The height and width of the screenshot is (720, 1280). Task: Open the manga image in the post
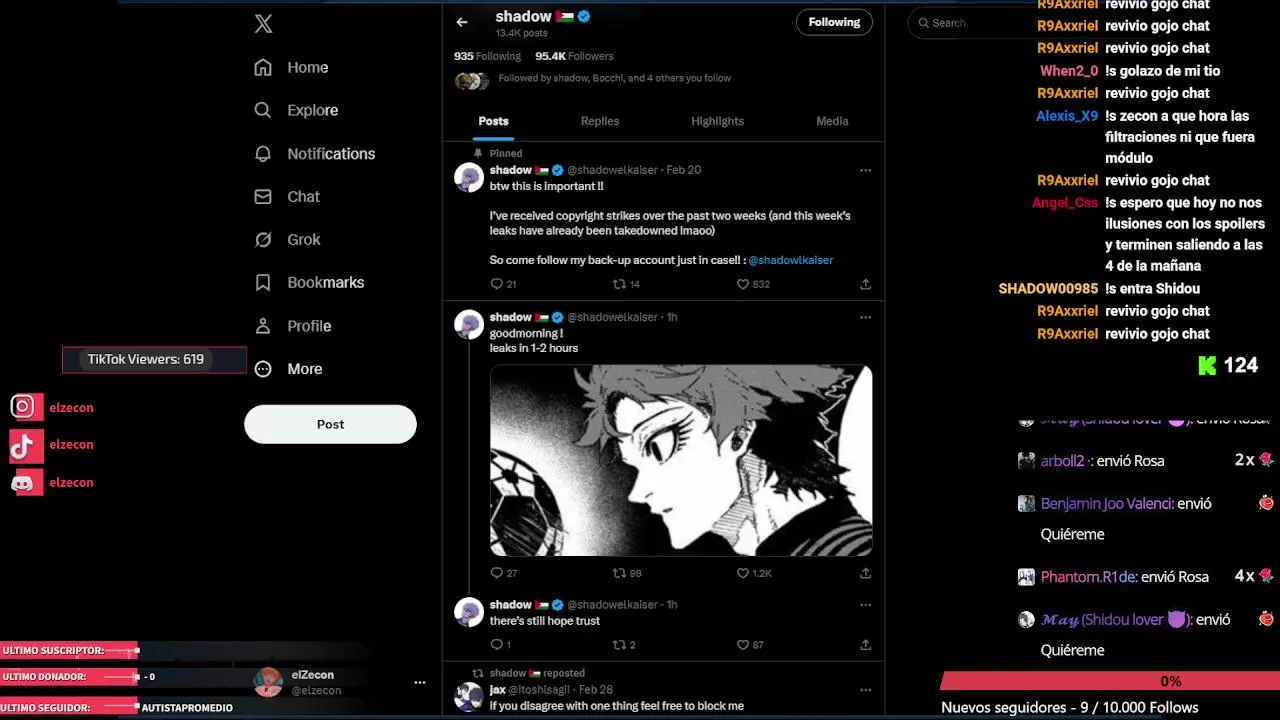[681, 460]
